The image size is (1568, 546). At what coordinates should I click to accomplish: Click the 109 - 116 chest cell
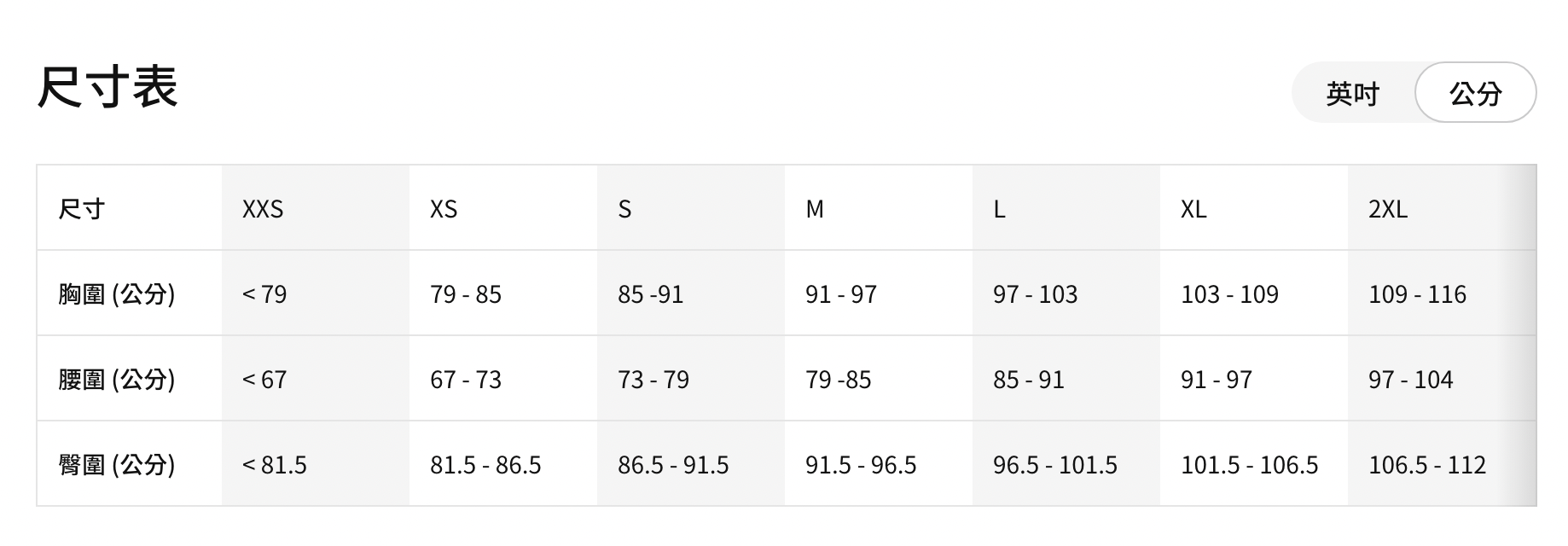click(x=1417, y=294)
